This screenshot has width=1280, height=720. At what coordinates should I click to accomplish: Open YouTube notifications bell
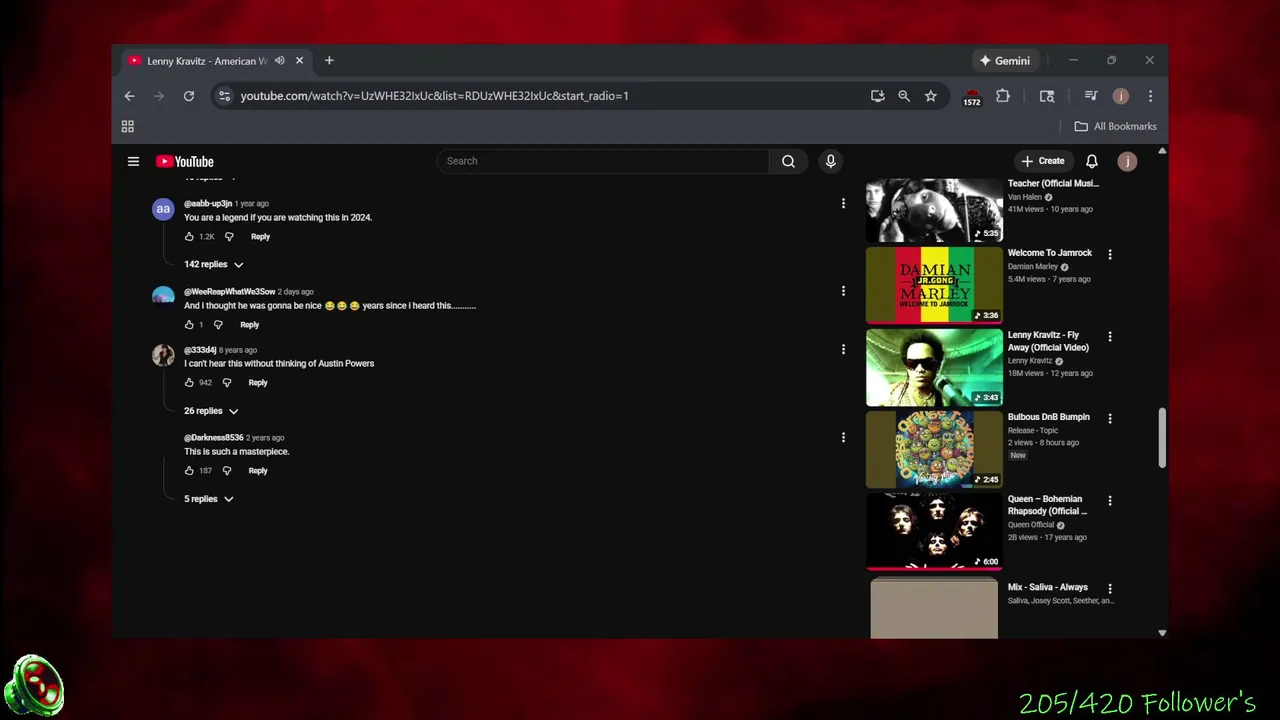click(x=1092, y=161)
